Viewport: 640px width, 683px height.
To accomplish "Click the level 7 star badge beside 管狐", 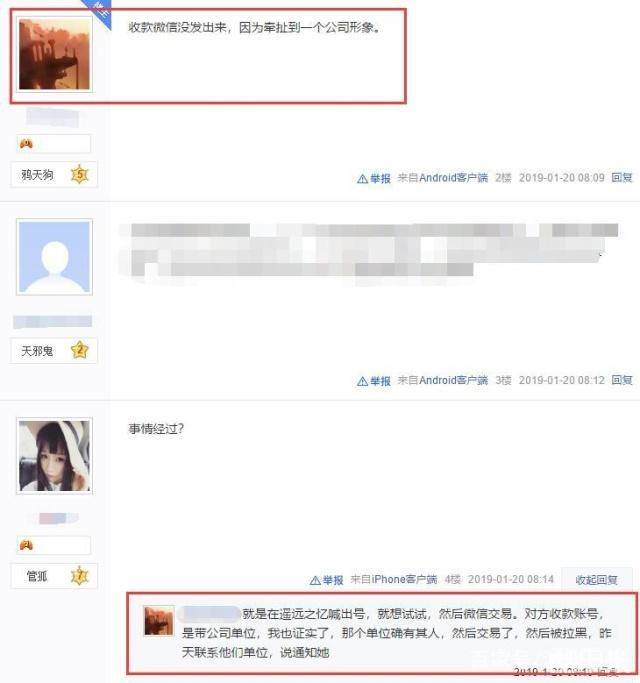I will [80, 576].
